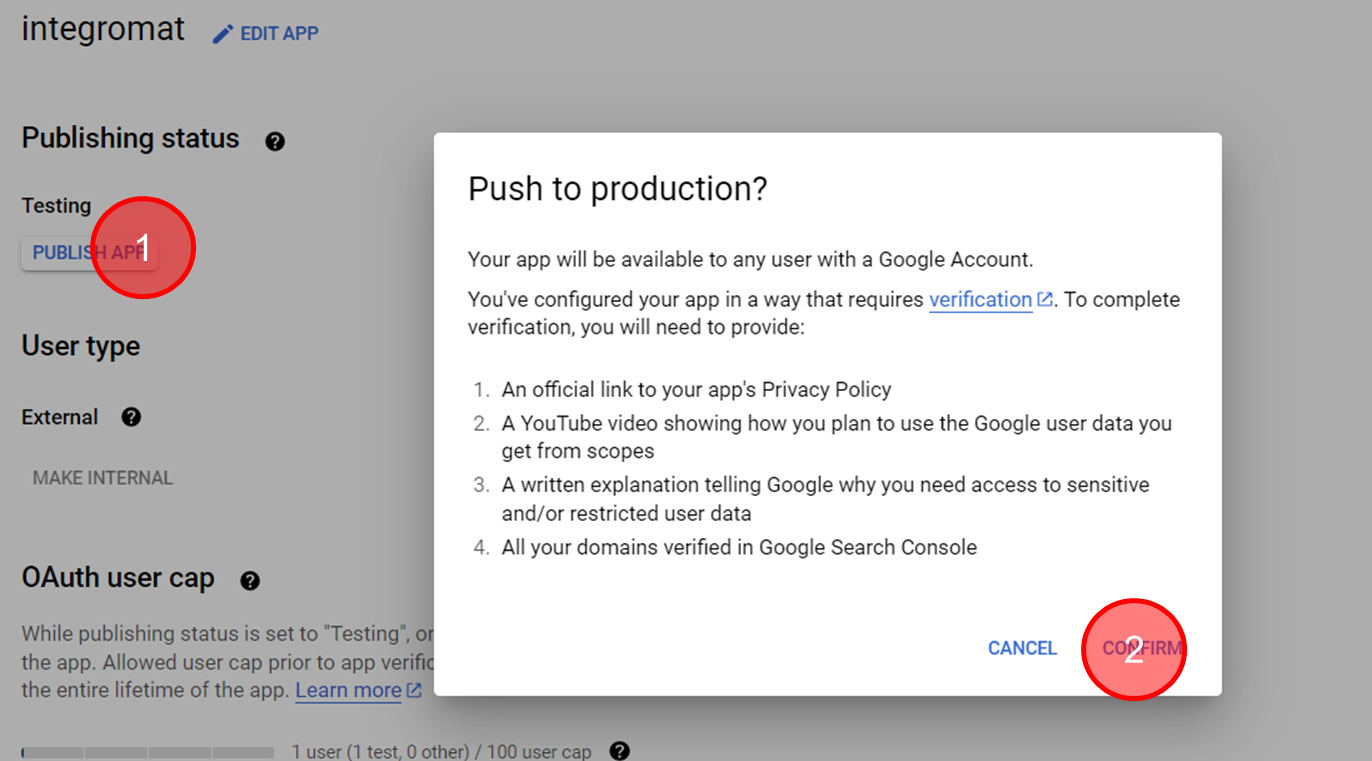Click the "Push to production?" dialog title
Viewport: 1372px width, 761px height.
pyautogui.click(x=617, y=188)
